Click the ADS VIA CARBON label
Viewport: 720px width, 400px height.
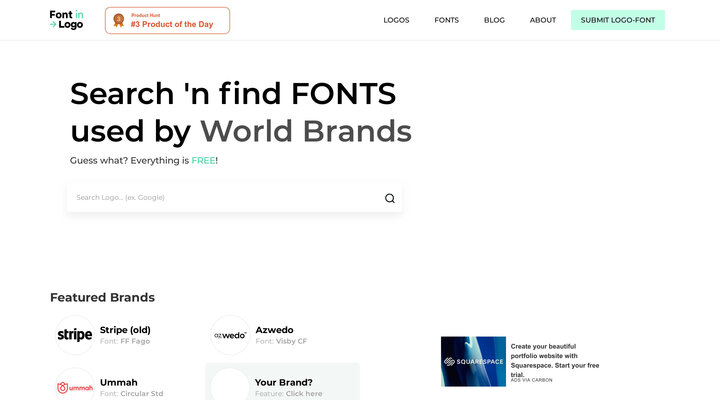531,380
